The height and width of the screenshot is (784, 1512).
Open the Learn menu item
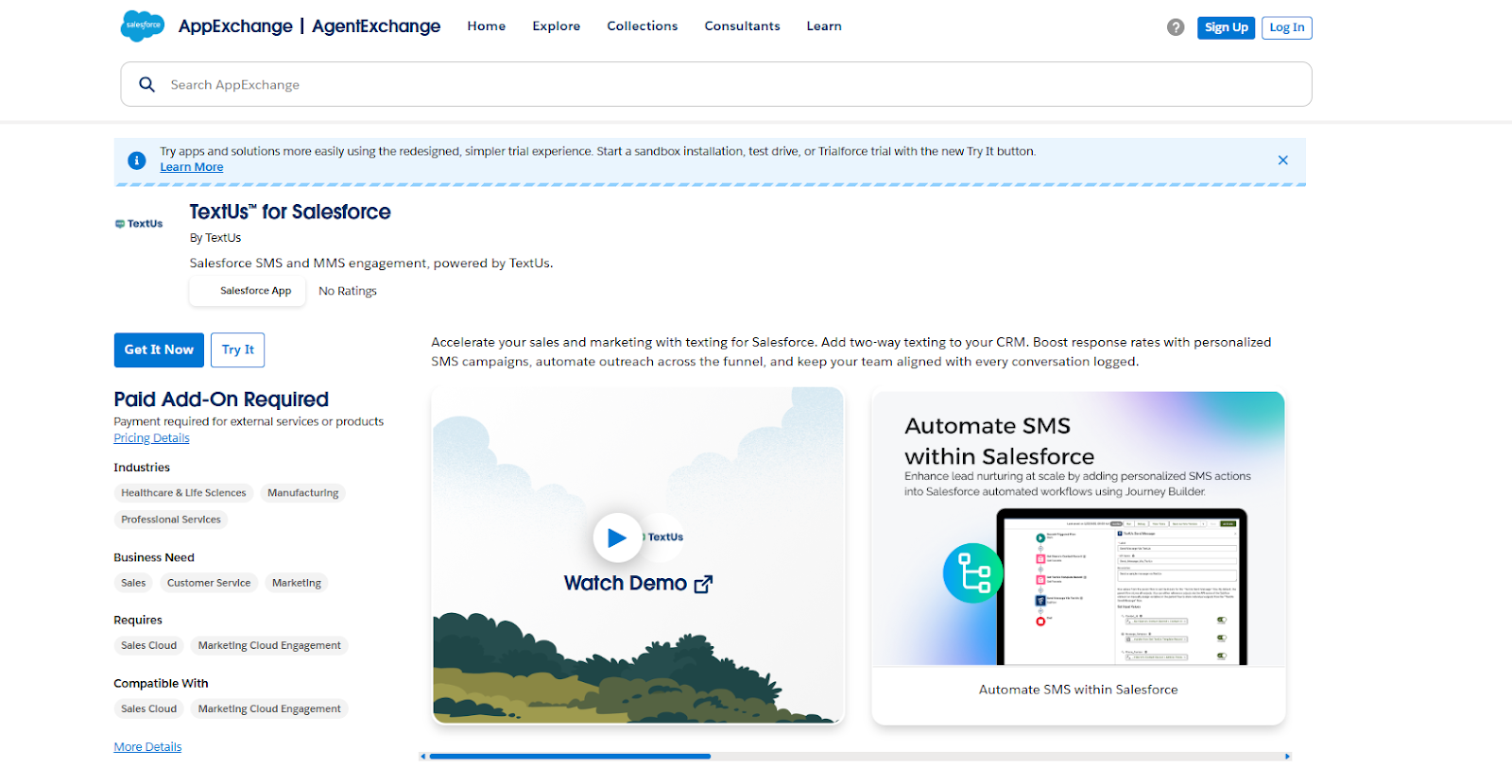[824, 26]
